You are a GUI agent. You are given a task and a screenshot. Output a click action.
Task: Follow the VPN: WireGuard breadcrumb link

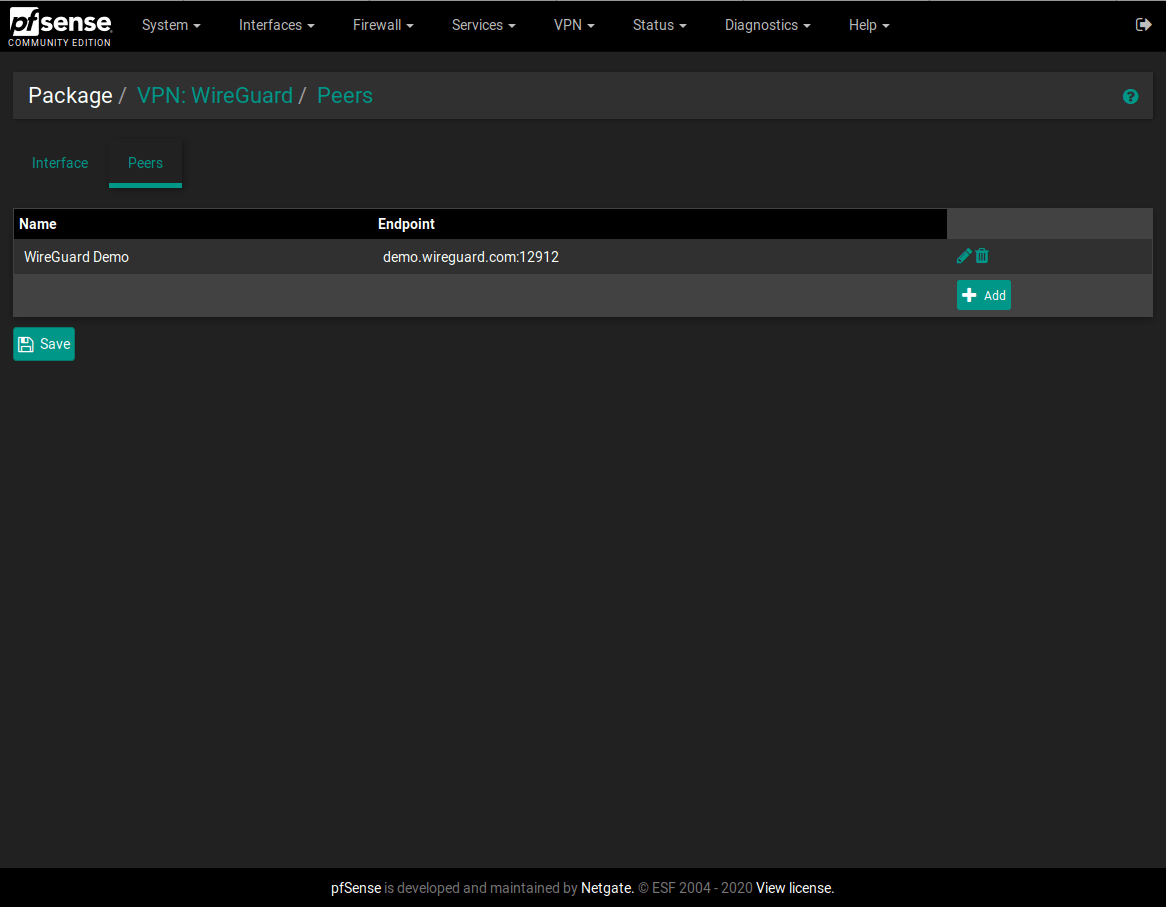pos(214,96)
